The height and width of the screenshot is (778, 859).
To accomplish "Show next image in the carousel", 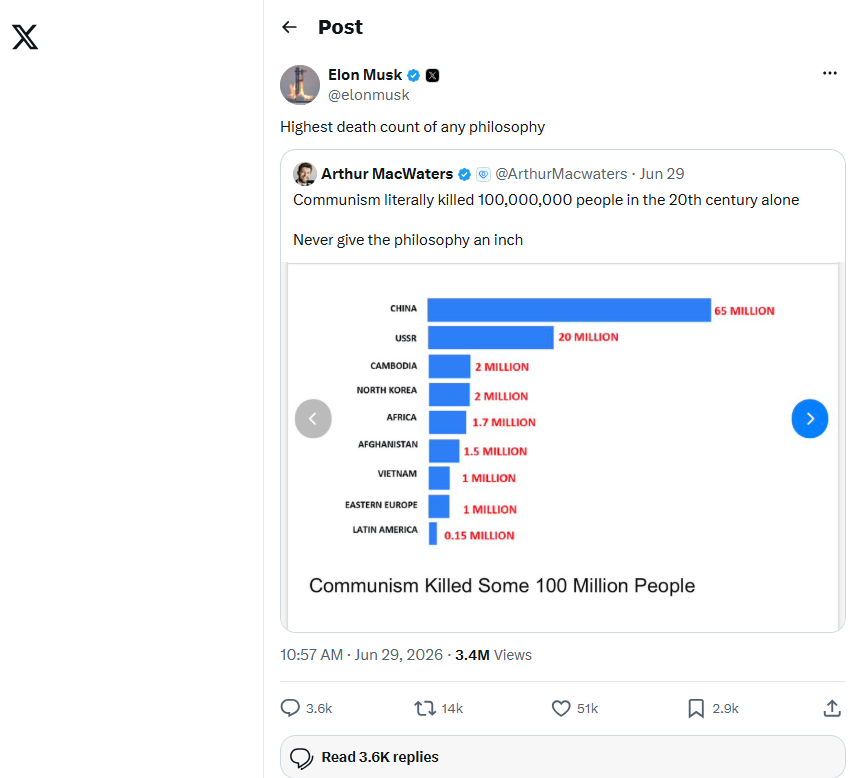I will click(x=810, y=419).
